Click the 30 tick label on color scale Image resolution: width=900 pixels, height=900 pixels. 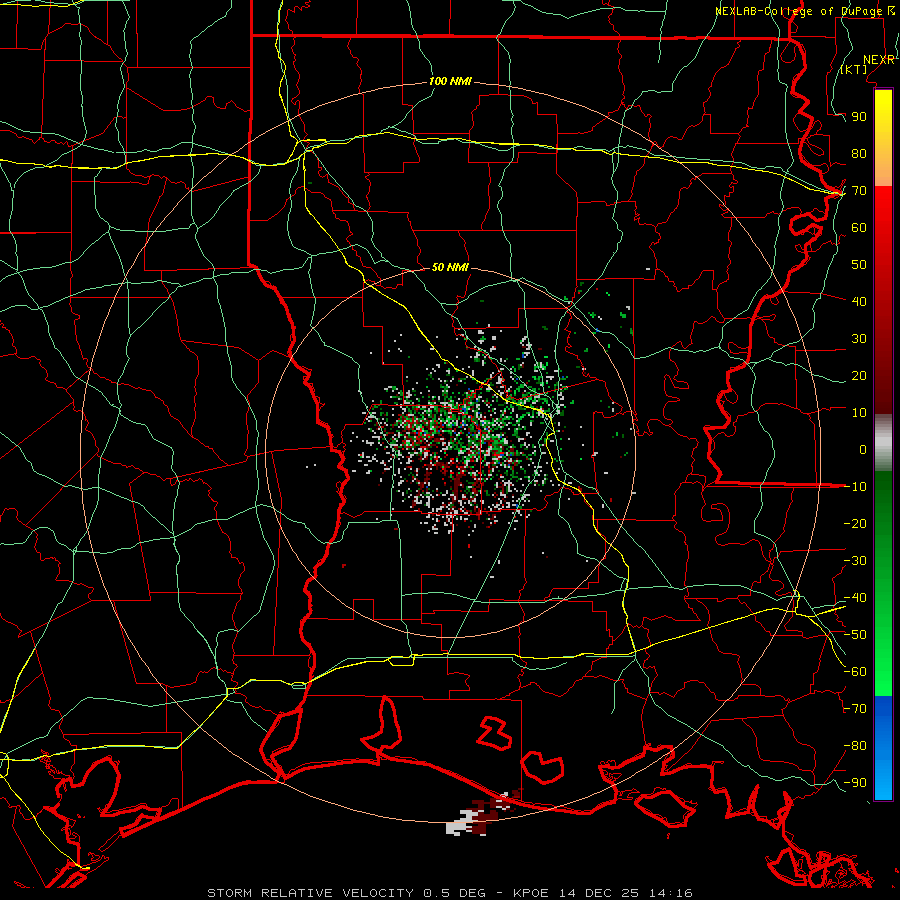859,339
